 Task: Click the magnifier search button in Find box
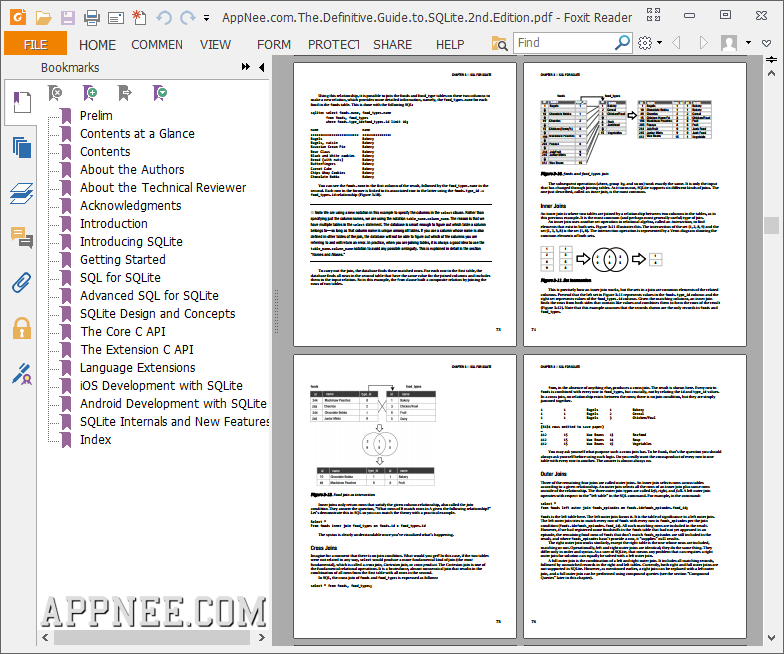tap(622, 43)
